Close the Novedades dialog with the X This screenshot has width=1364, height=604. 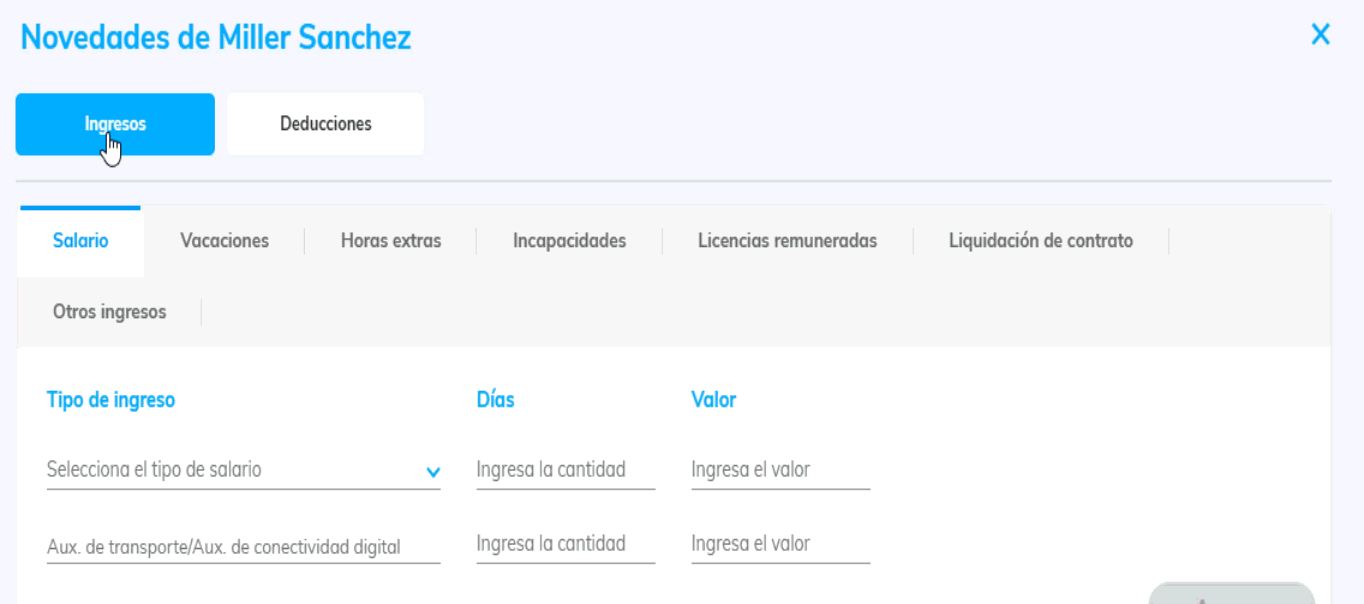point(1320,35)
